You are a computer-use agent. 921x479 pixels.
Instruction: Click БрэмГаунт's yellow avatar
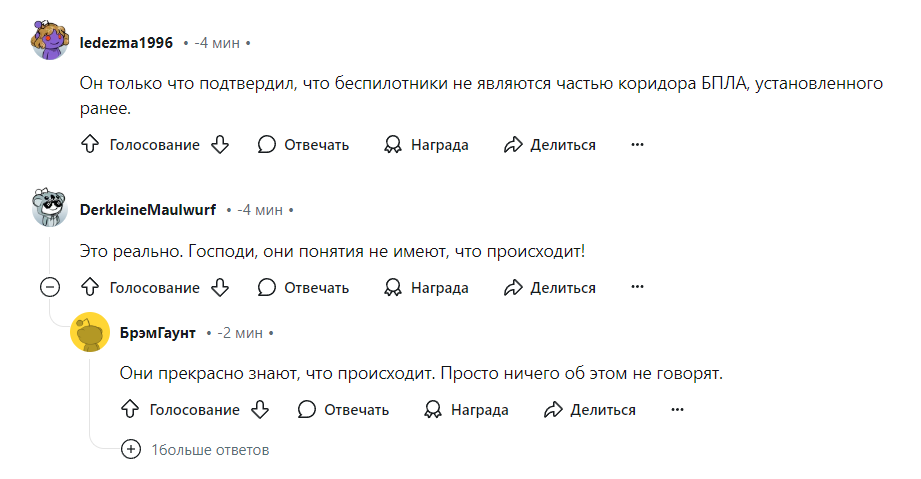[90, 332]
